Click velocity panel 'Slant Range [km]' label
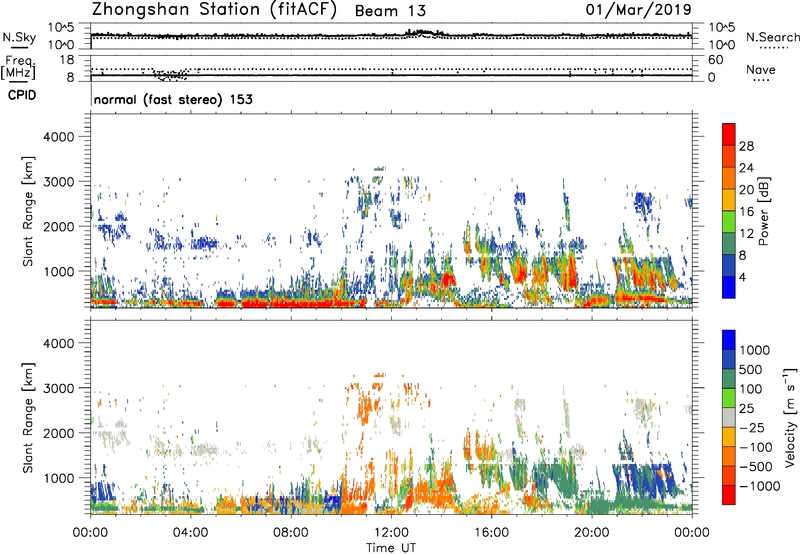The image size is (800, 554). 28,417
